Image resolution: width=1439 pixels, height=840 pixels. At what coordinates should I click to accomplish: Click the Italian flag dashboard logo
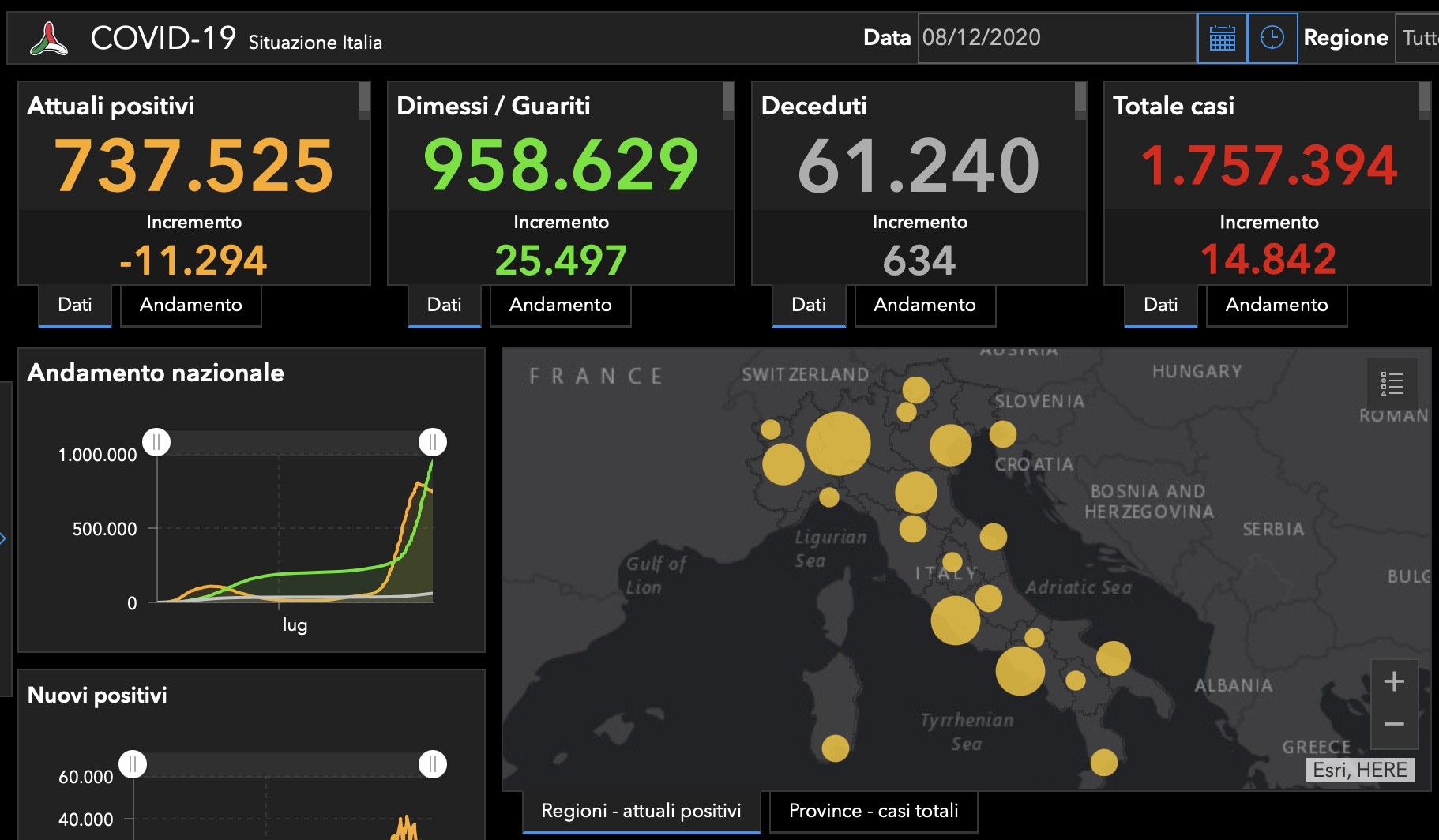pyautogui.click(x=49, y=39)
